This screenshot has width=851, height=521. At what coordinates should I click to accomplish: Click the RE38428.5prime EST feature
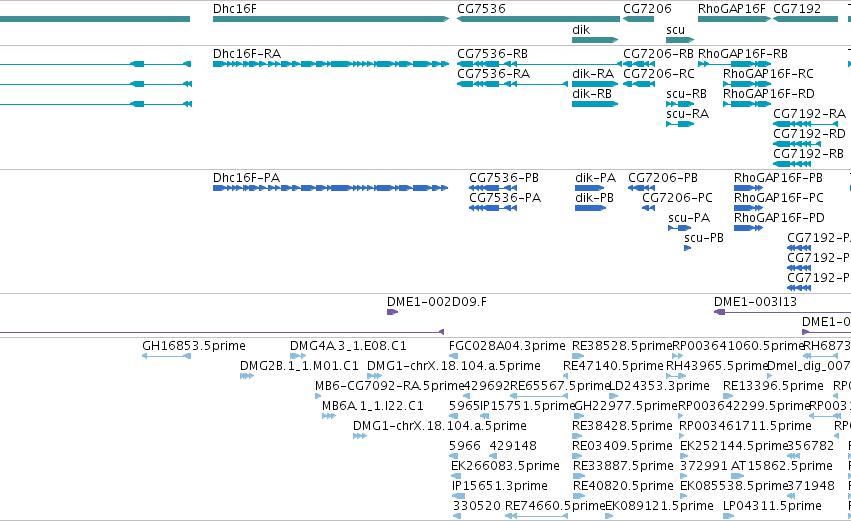coord(578,436)
